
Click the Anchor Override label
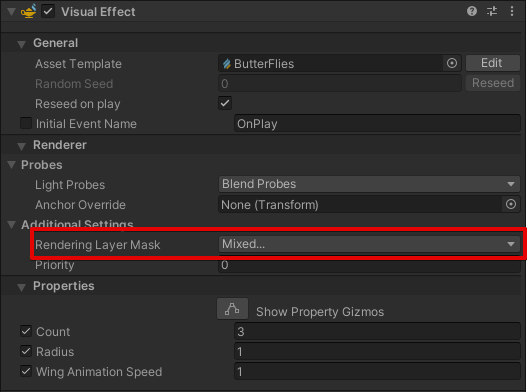(80, 205)
